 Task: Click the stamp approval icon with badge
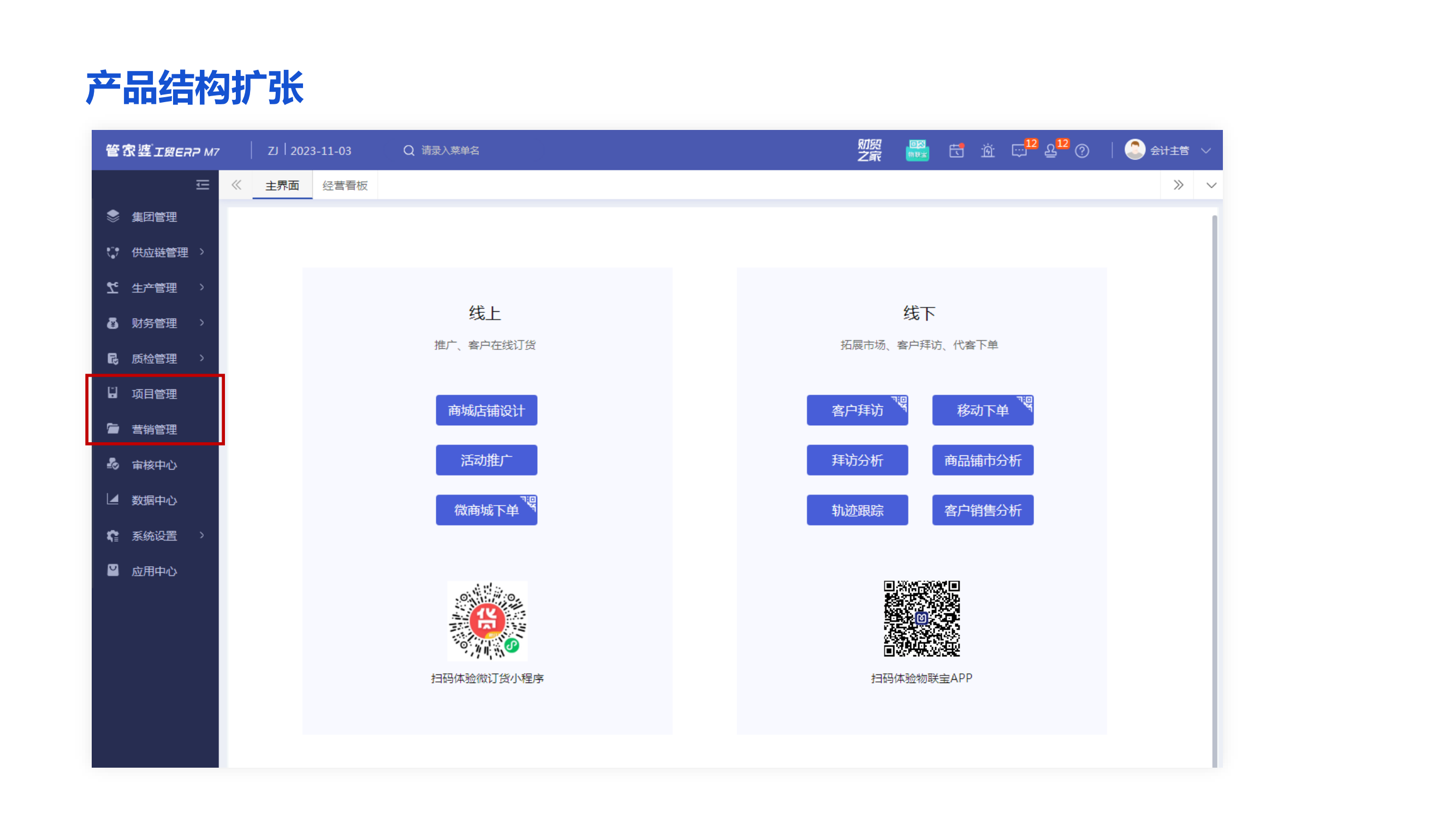1051,151
